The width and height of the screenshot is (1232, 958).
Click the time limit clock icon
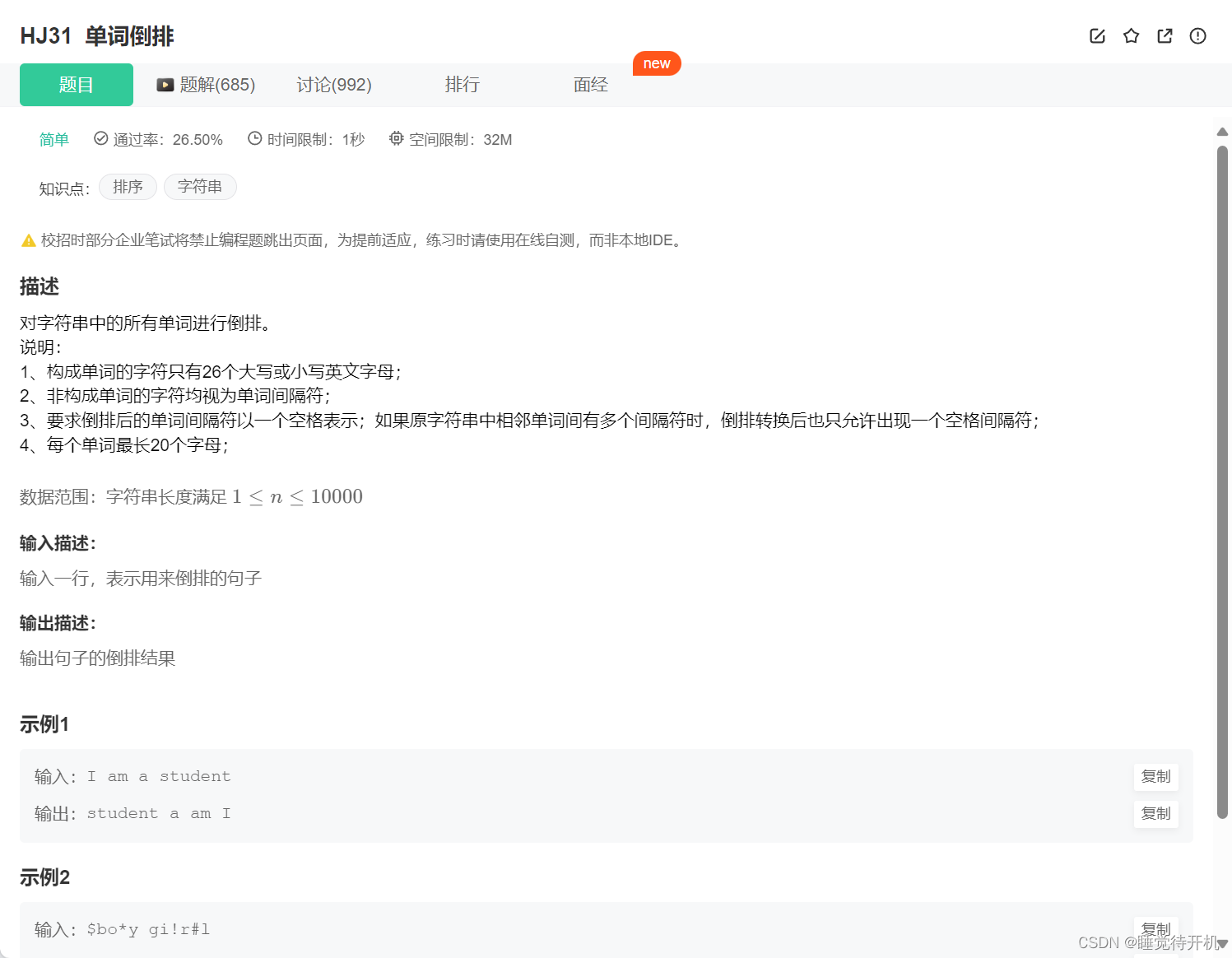(255, 138)
